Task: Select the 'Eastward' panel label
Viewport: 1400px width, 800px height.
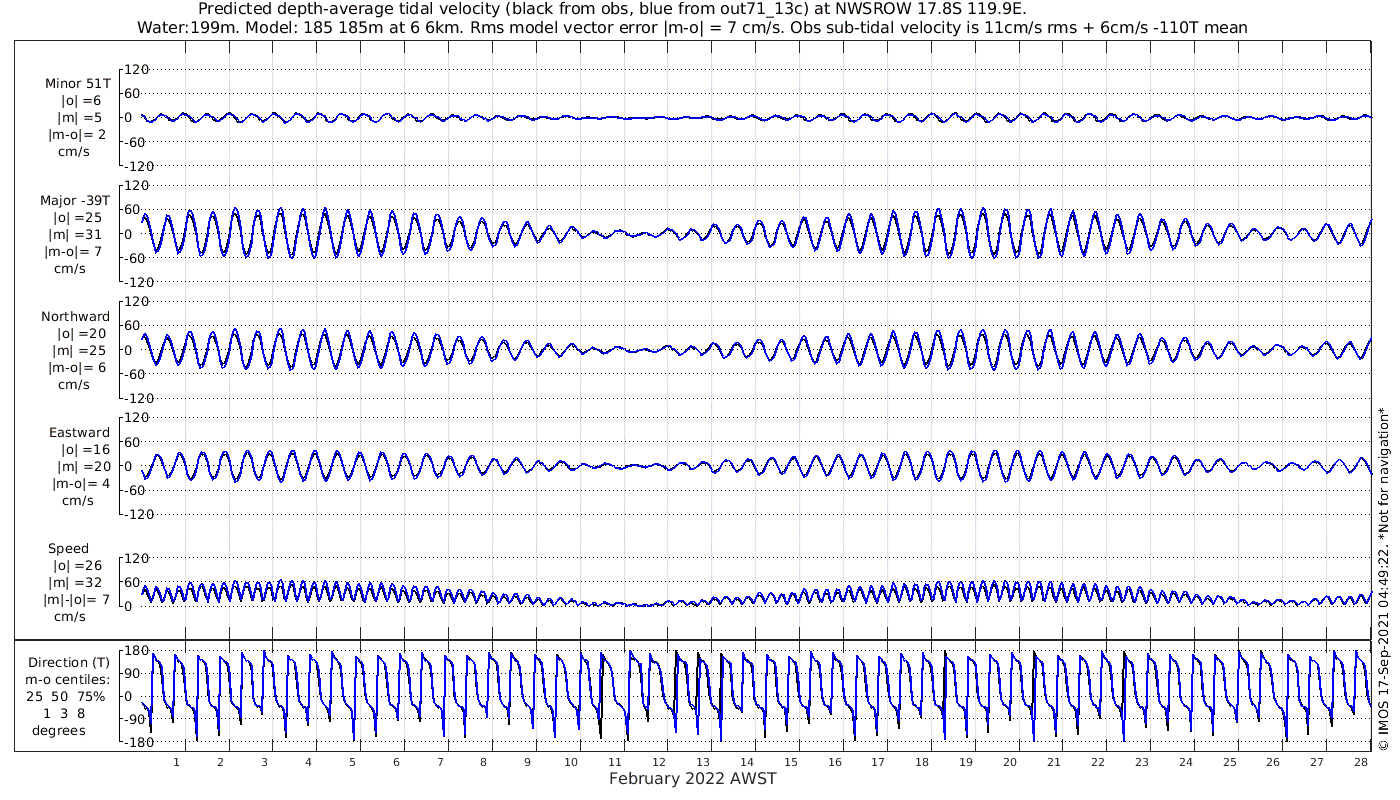Action: pyautogui.click(x=78, y=433)
